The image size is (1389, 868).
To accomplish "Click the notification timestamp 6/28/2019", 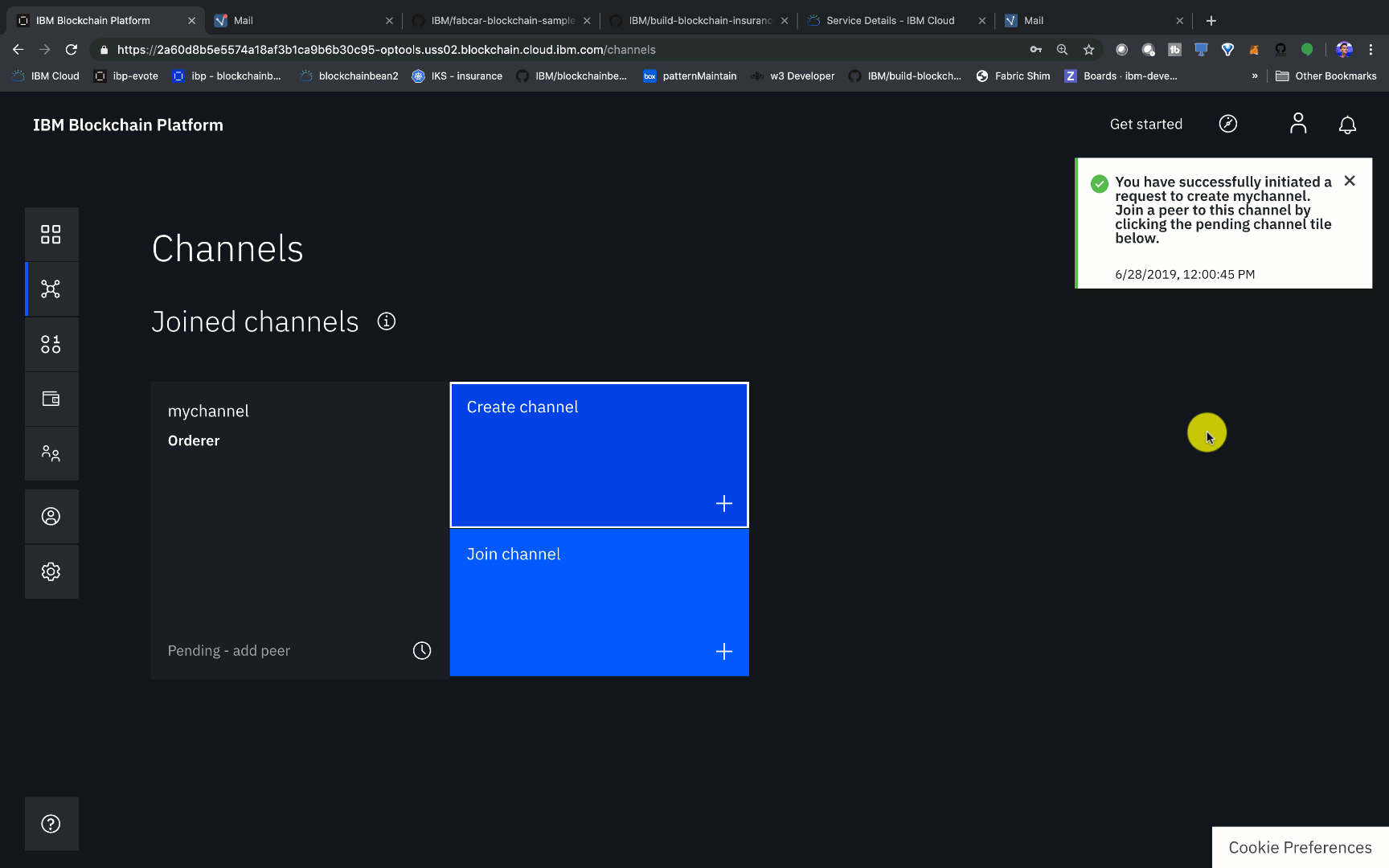I will click(1185, 274).
